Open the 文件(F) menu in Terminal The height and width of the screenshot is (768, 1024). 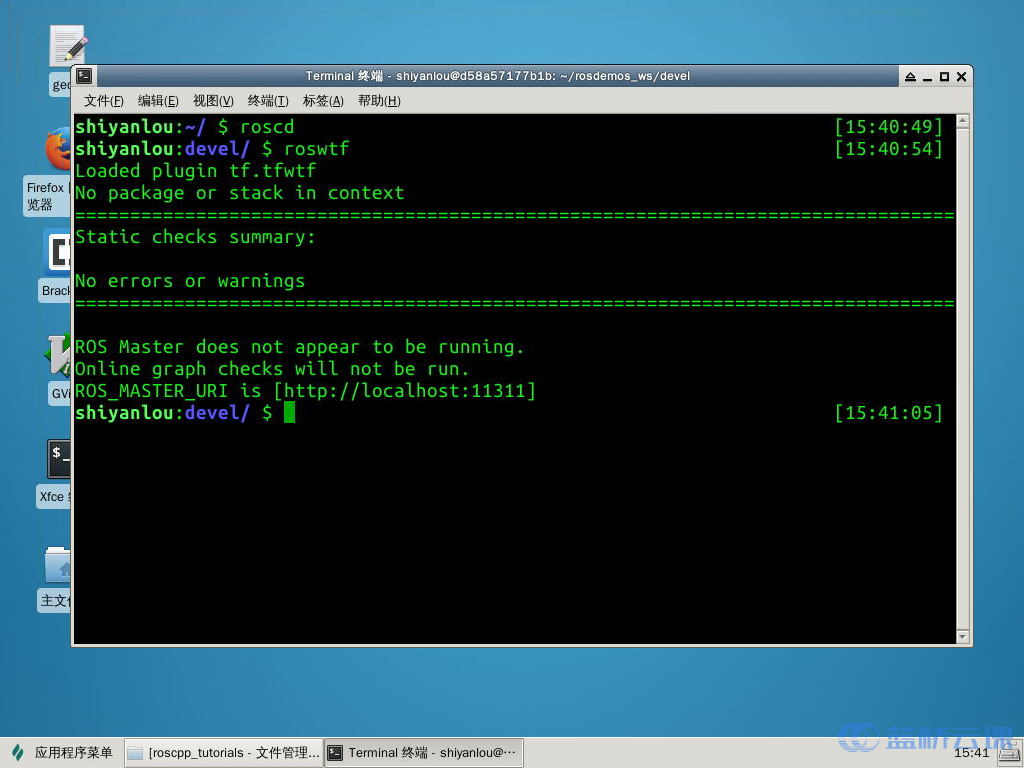(x=103, y=101)
